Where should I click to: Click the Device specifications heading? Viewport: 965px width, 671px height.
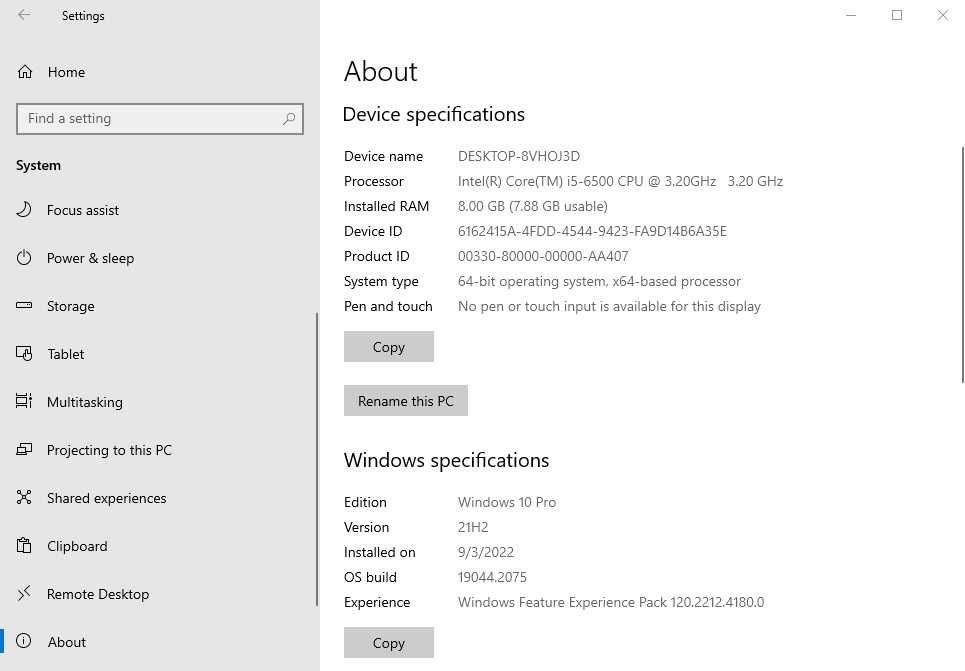(434, 115)
